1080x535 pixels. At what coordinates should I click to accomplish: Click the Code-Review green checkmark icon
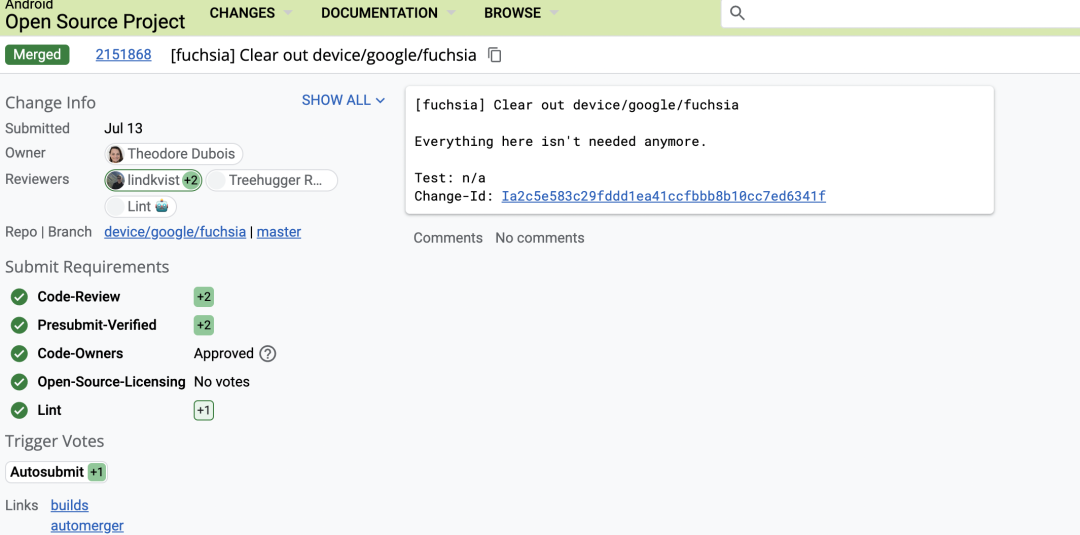coord(19,297)
